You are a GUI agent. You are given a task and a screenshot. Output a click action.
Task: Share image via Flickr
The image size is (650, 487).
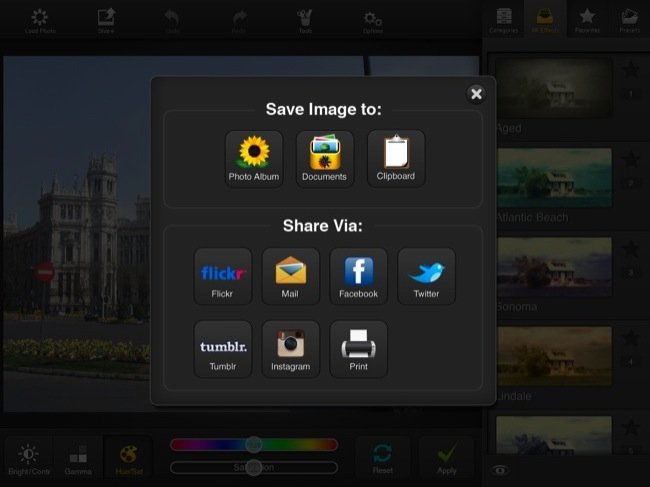[x=223, y=276]
